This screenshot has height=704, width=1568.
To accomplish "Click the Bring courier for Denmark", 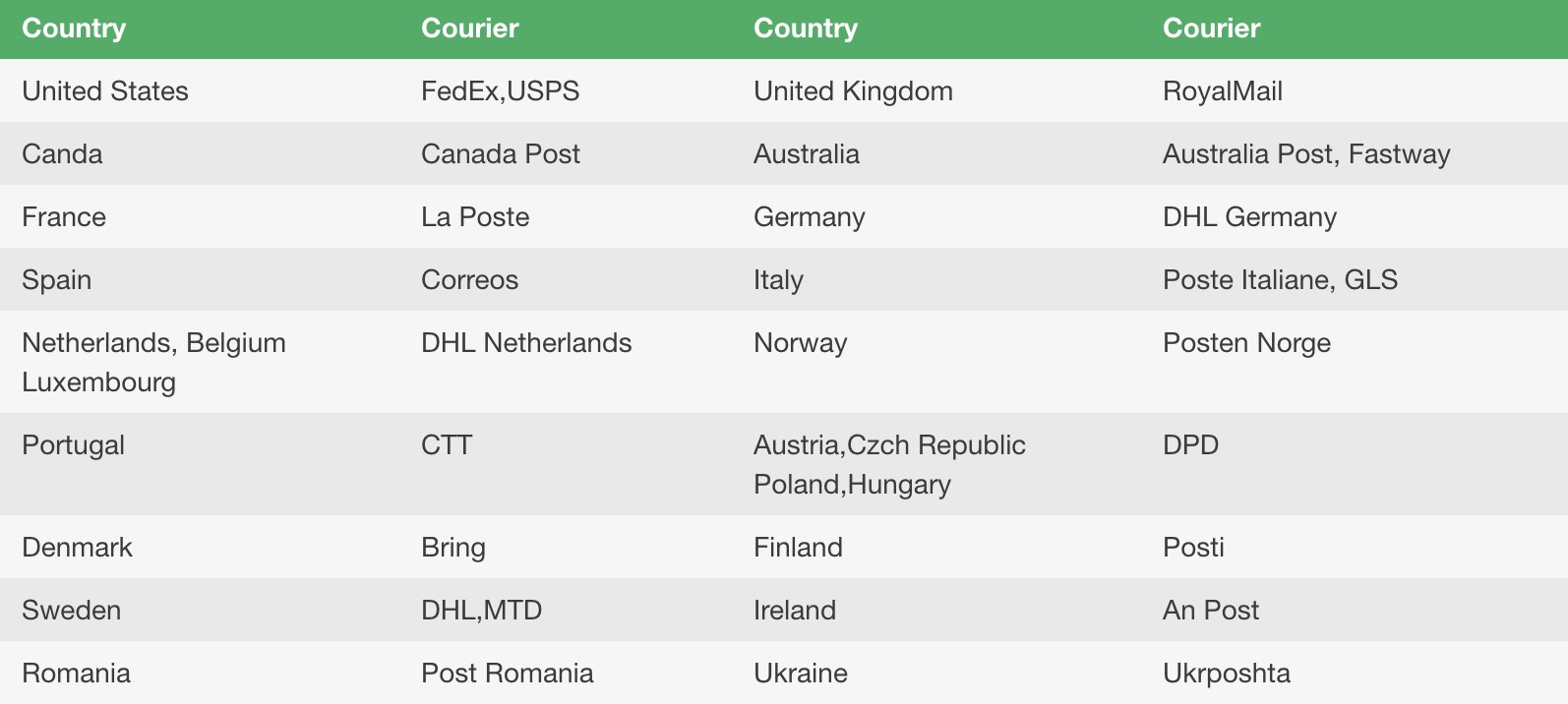I will (453, 548).
